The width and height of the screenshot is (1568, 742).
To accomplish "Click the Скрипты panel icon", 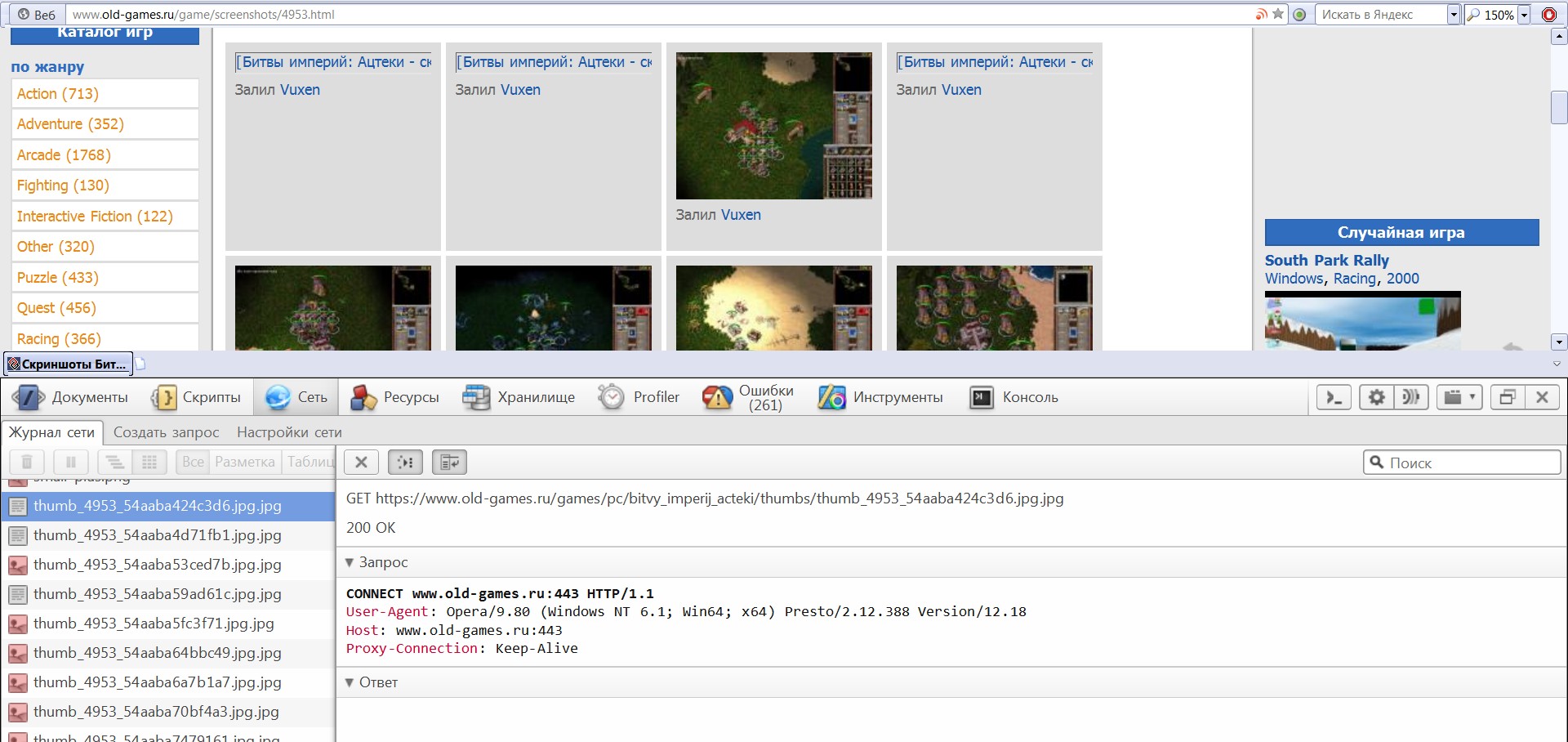I will coord(164,397).
